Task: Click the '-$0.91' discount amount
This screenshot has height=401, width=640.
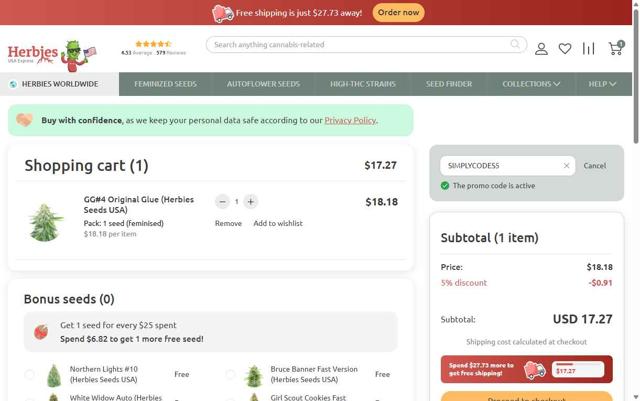Action: (x=600, y=283)
